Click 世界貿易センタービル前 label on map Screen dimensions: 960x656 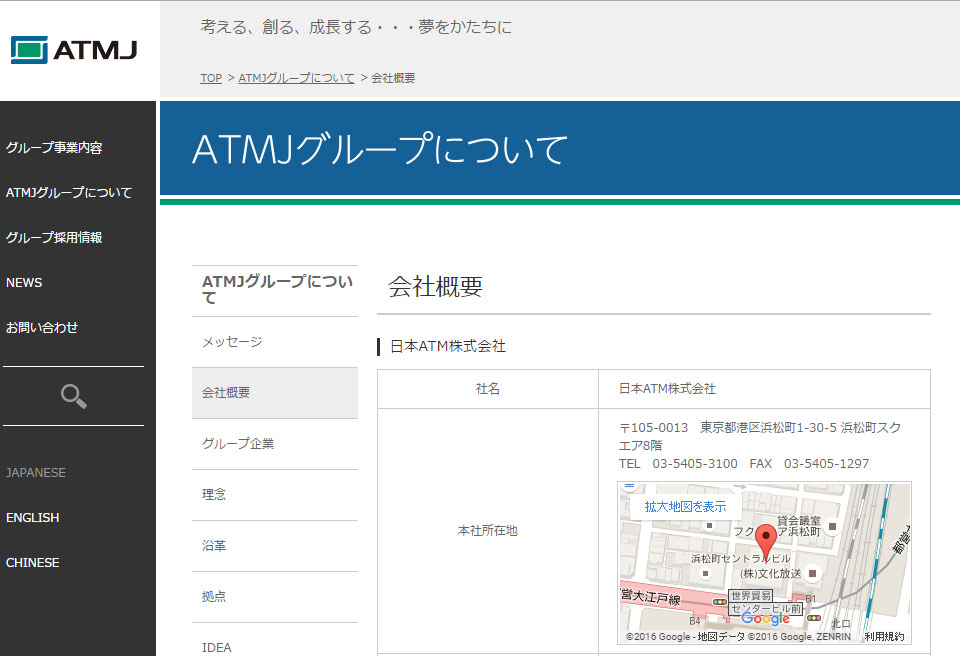pos(765,602)
